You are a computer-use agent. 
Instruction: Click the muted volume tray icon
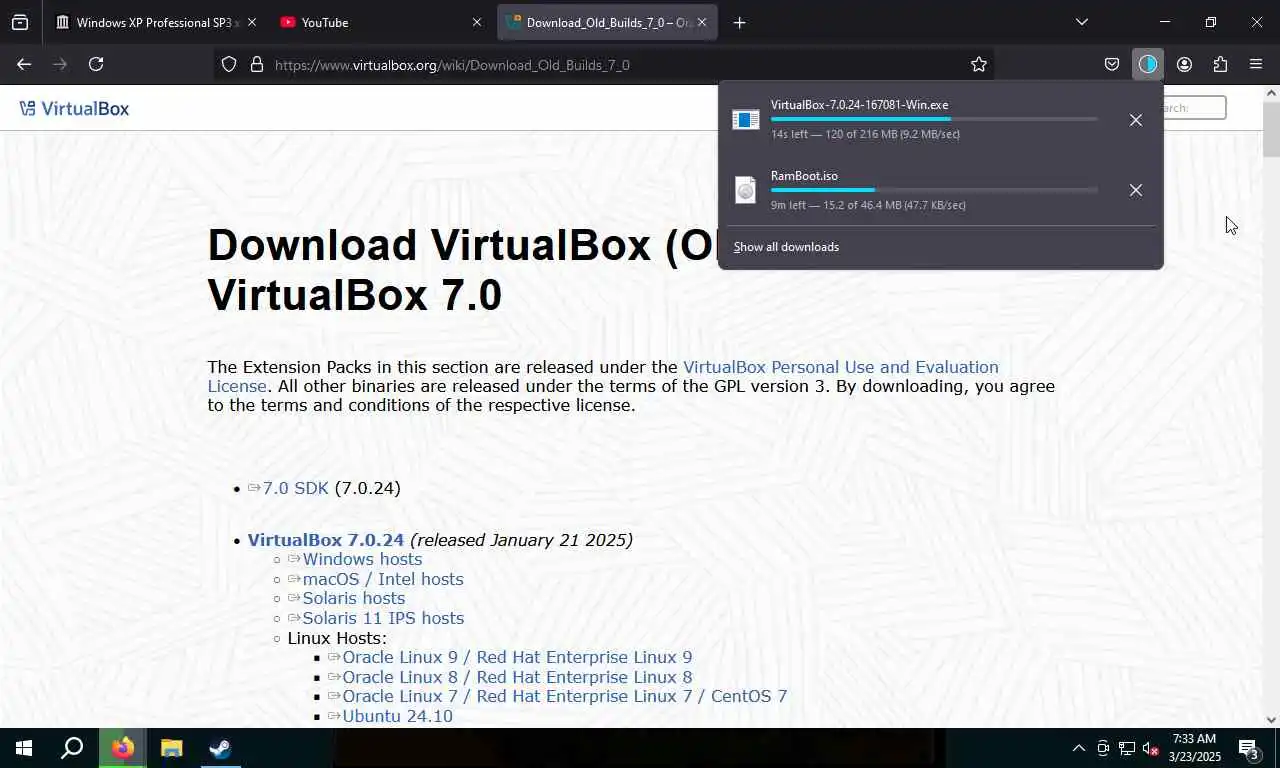(x=1150, y=748)
